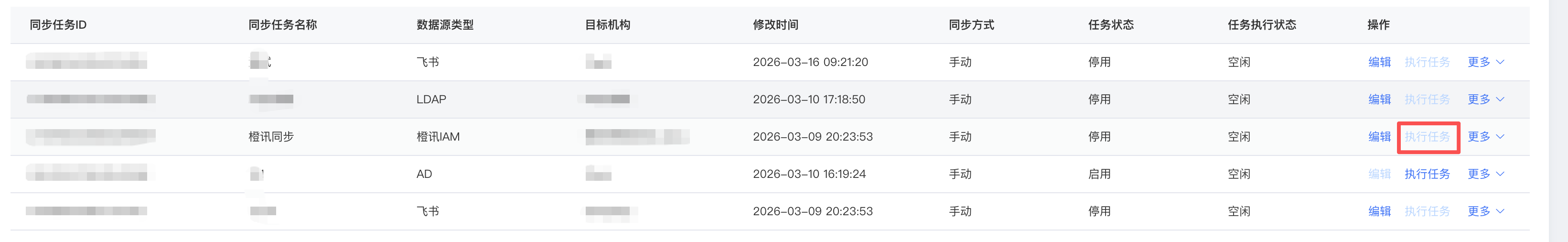The width and height of the screenshot is (1568, 242).
Task: Click 编辑 for the bottom 飞书 row
Action: (x=1379, y=211)
